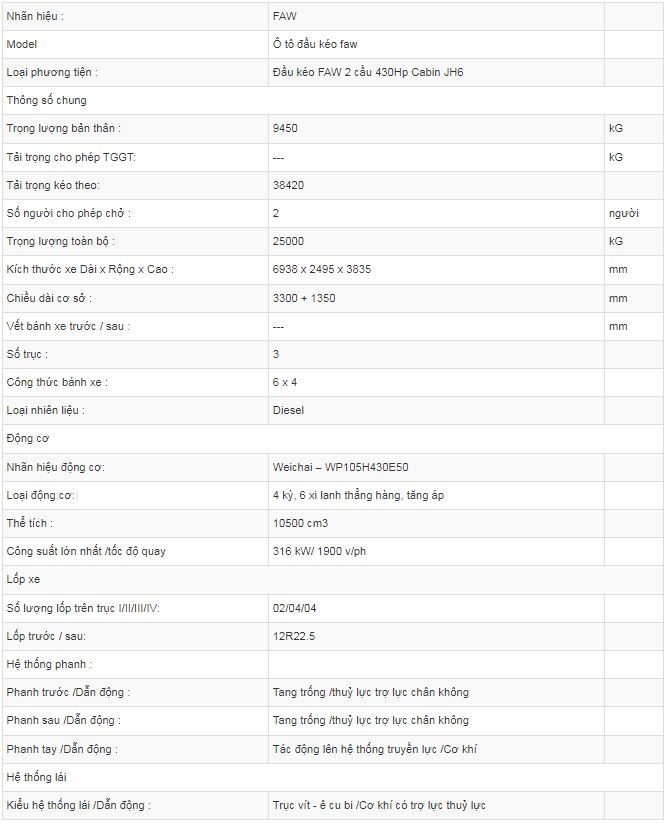Click the Diesel fuel type cell

pyautogui.click(x=436, y=410)
